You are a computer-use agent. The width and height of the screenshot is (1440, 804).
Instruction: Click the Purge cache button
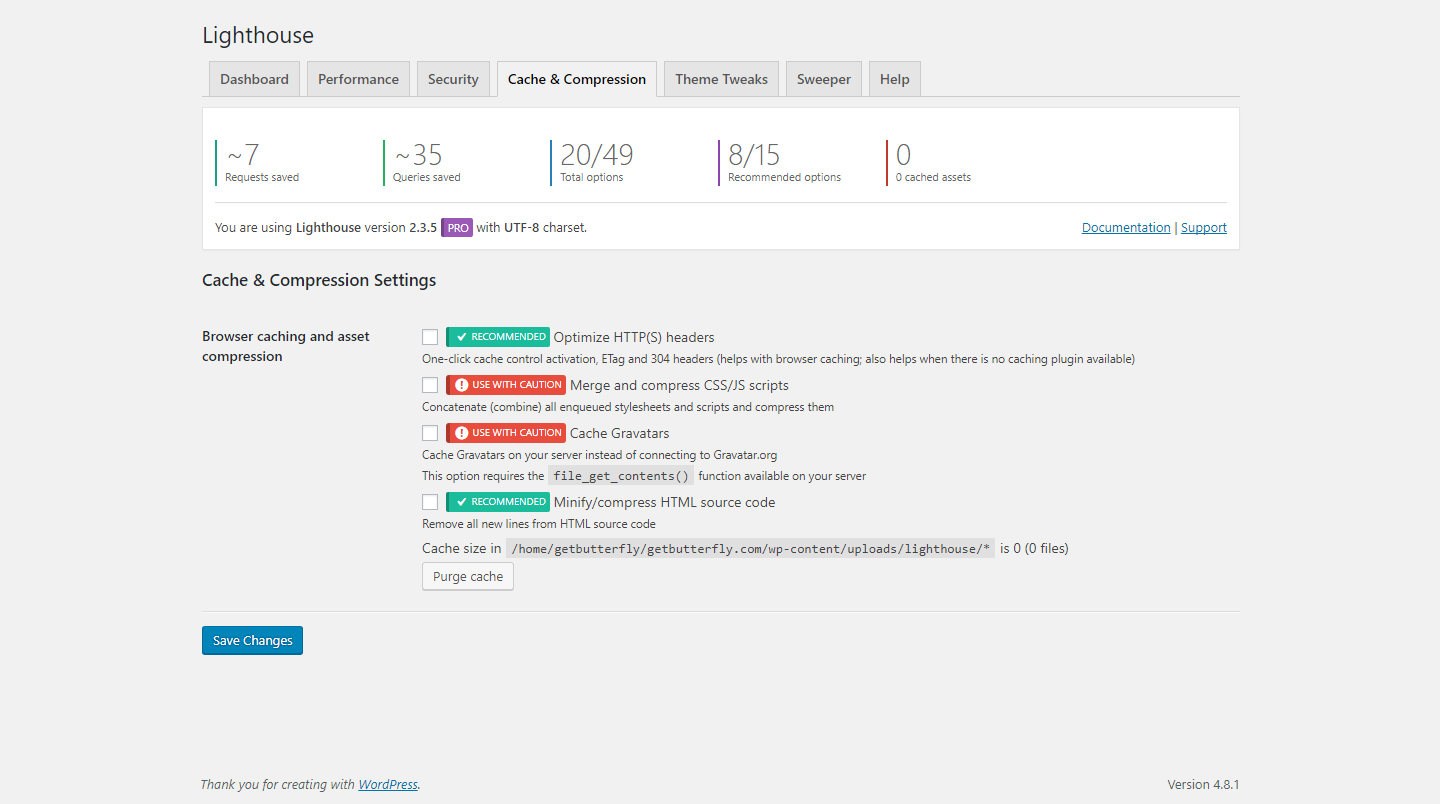(x=468, y=576)
